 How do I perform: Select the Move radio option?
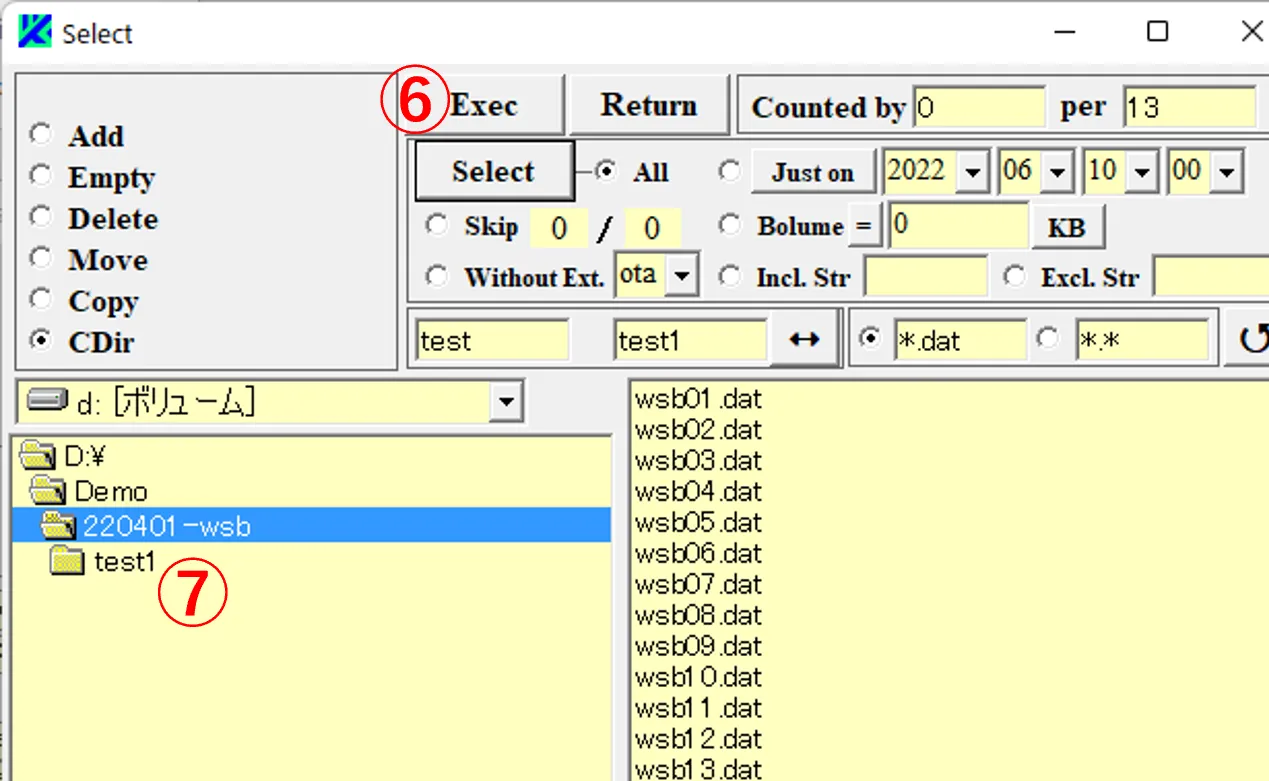40,257
